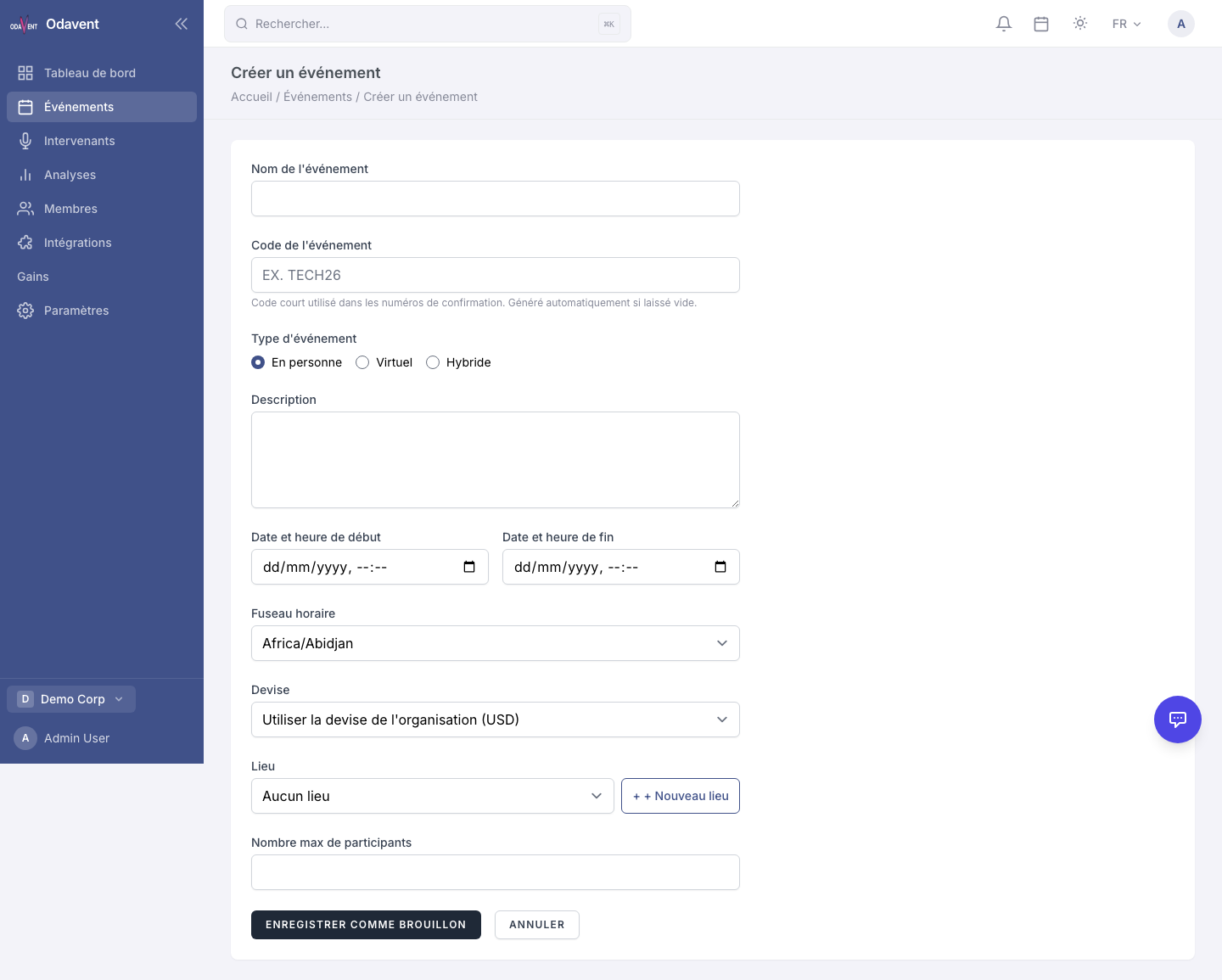Open notifications bell icon
This screenshot has width=1222, height=980.
(1004, 24)
